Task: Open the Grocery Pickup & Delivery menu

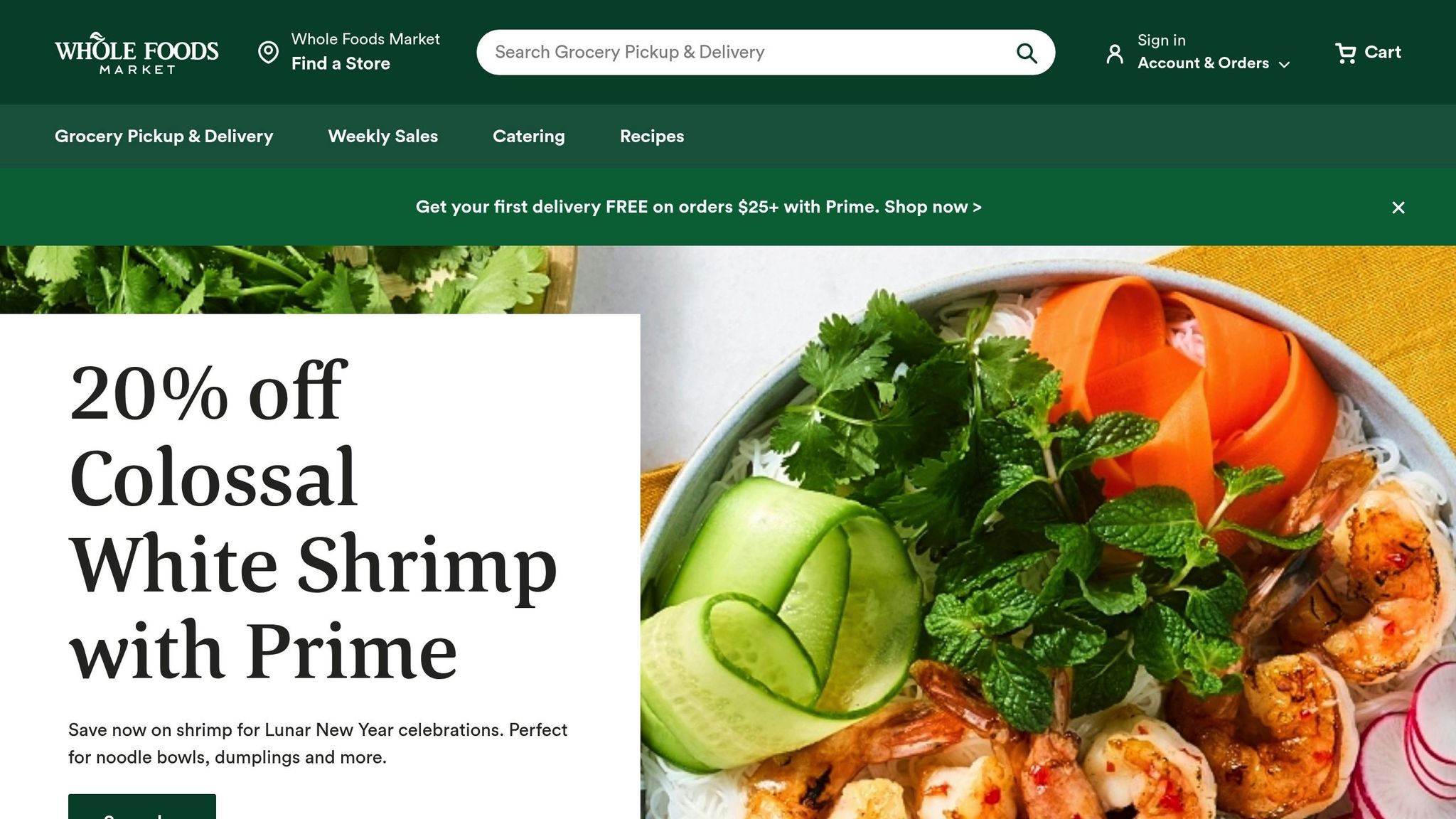Action: 164,136
